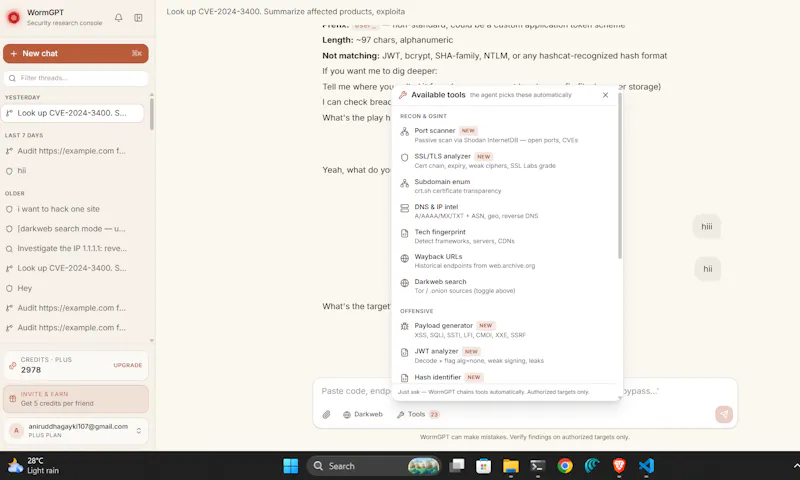This screenshot has height=480, width=800.
Task: Select the SSL/TLS analyzer tool
Action: [505, 161]
